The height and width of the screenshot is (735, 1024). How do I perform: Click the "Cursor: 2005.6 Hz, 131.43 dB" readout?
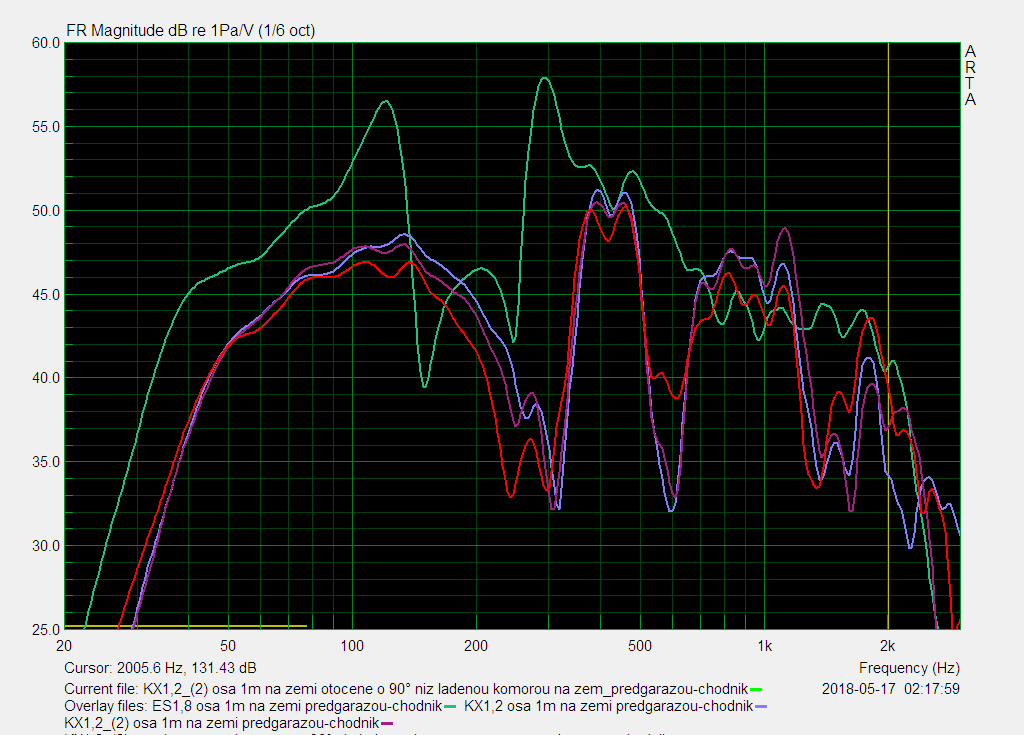(160, 668)
